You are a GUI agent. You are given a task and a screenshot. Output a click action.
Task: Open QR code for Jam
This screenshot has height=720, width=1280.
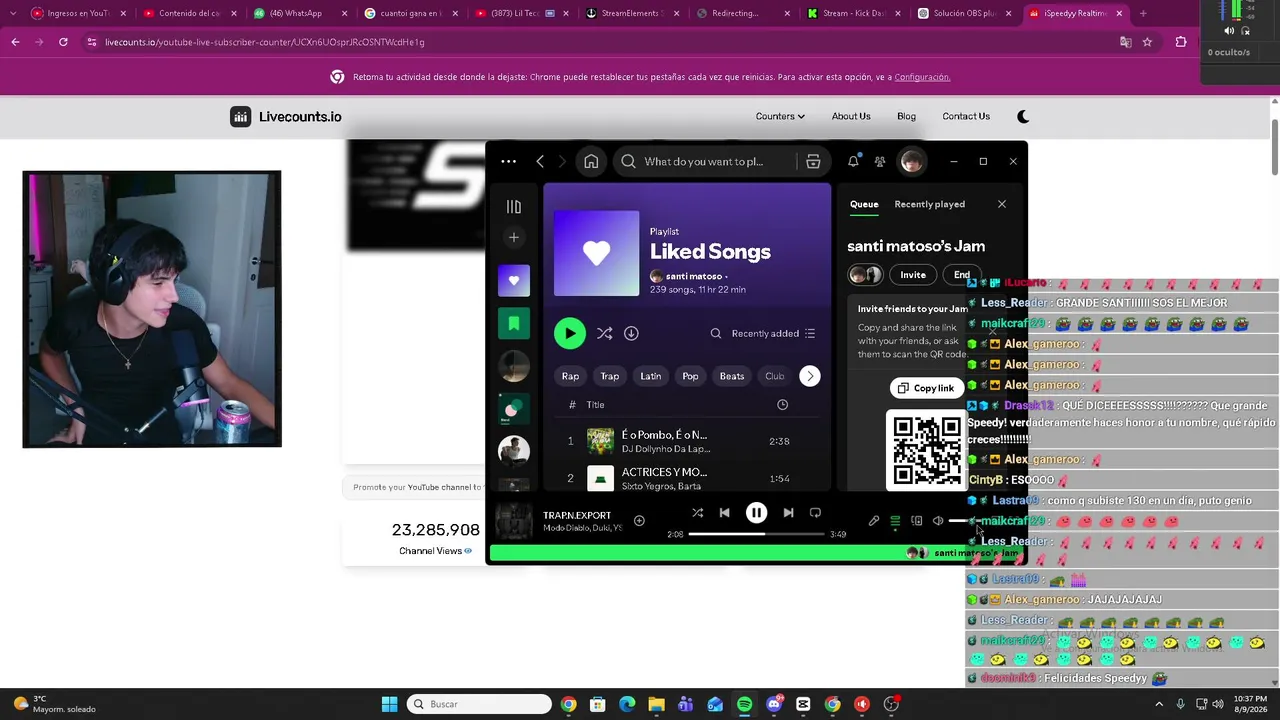926,449
